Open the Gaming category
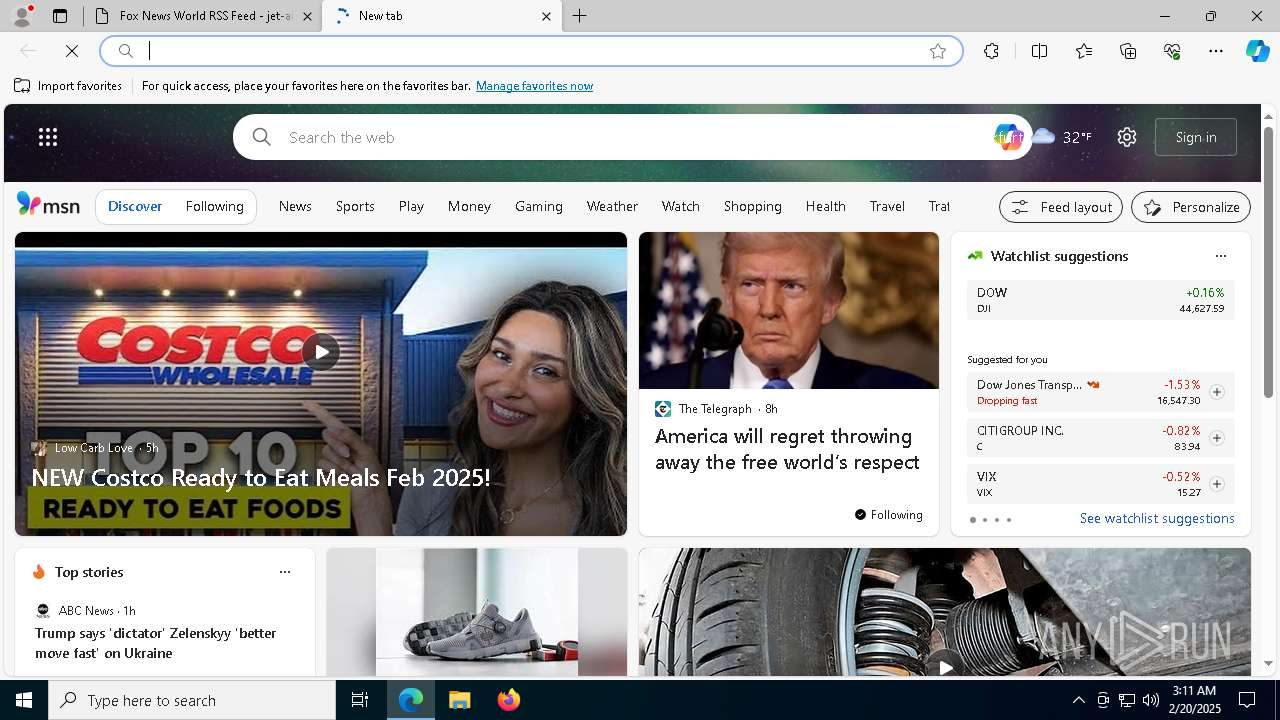This screenshot has height=720, width=1280. (x=539, y=206)
